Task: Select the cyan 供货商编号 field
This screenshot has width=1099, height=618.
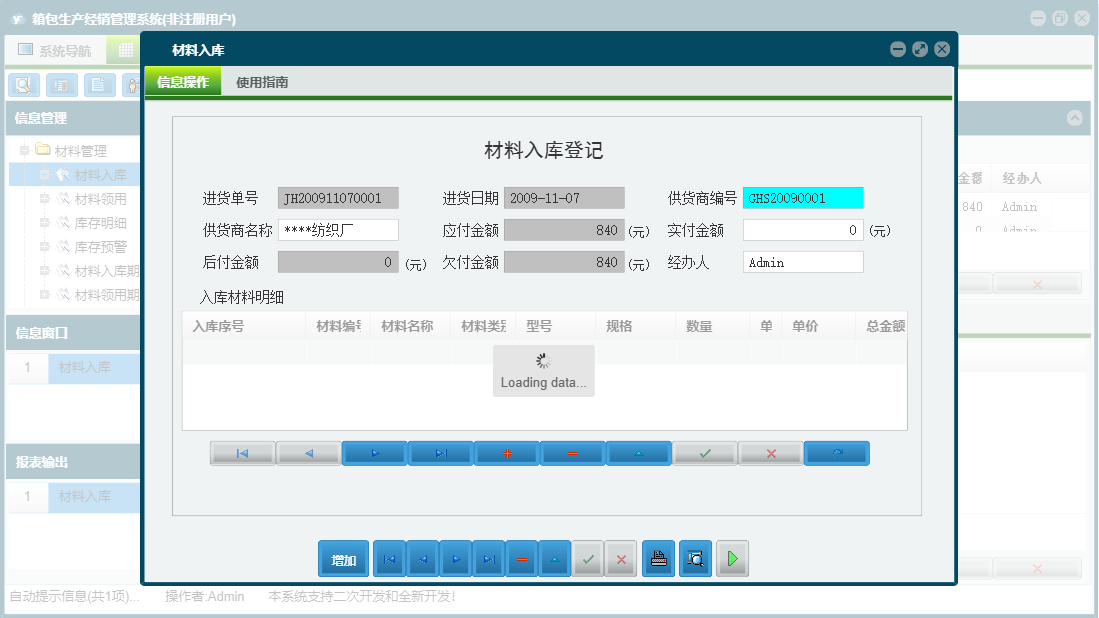Action: pos(802,198)
